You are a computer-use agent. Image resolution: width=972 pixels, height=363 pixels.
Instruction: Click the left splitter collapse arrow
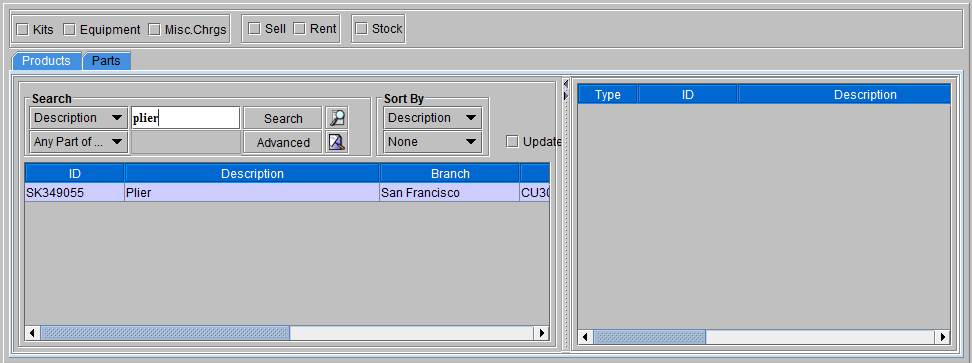tap(565, 84)
